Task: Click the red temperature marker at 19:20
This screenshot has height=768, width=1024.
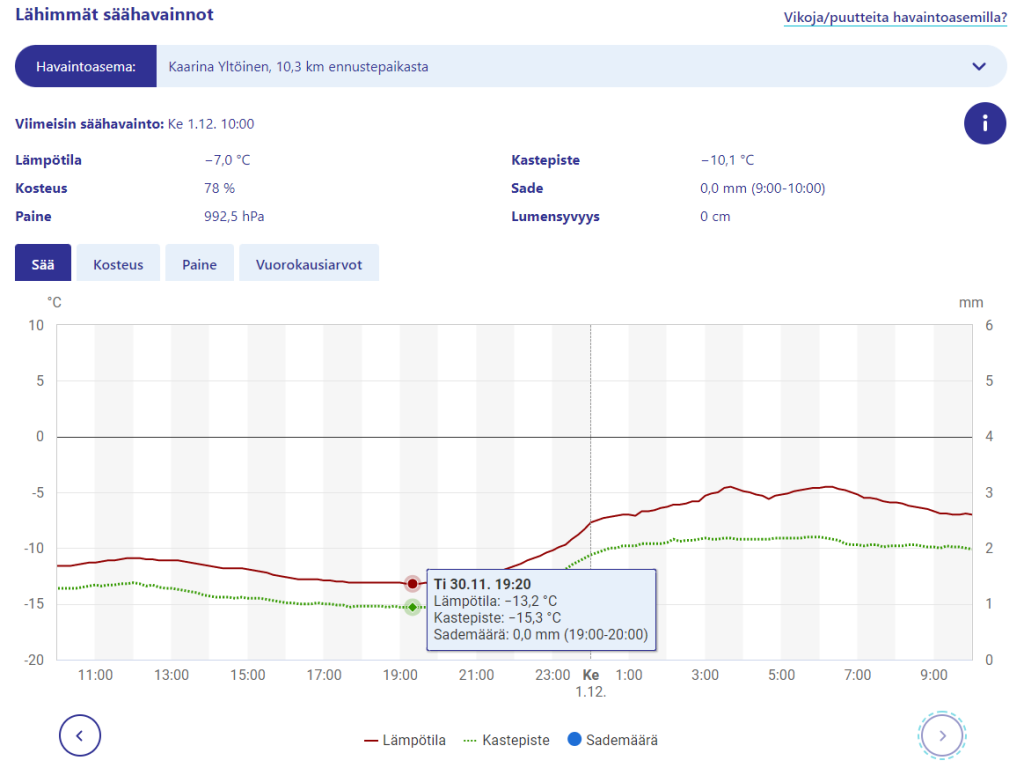Action: [412, 583]
